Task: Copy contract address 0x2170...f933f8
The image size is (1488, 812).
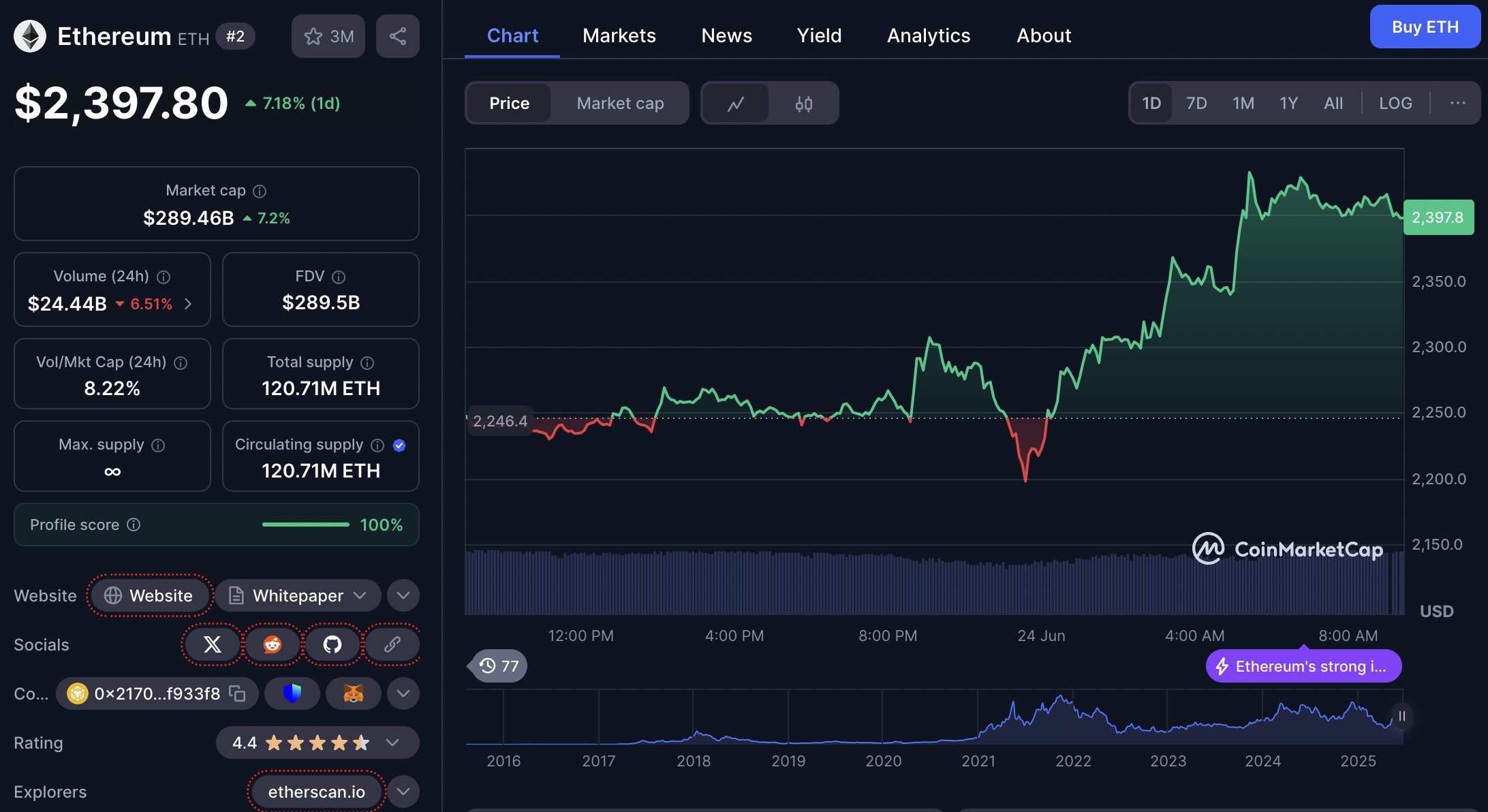Action: click(x=237, y=693)
